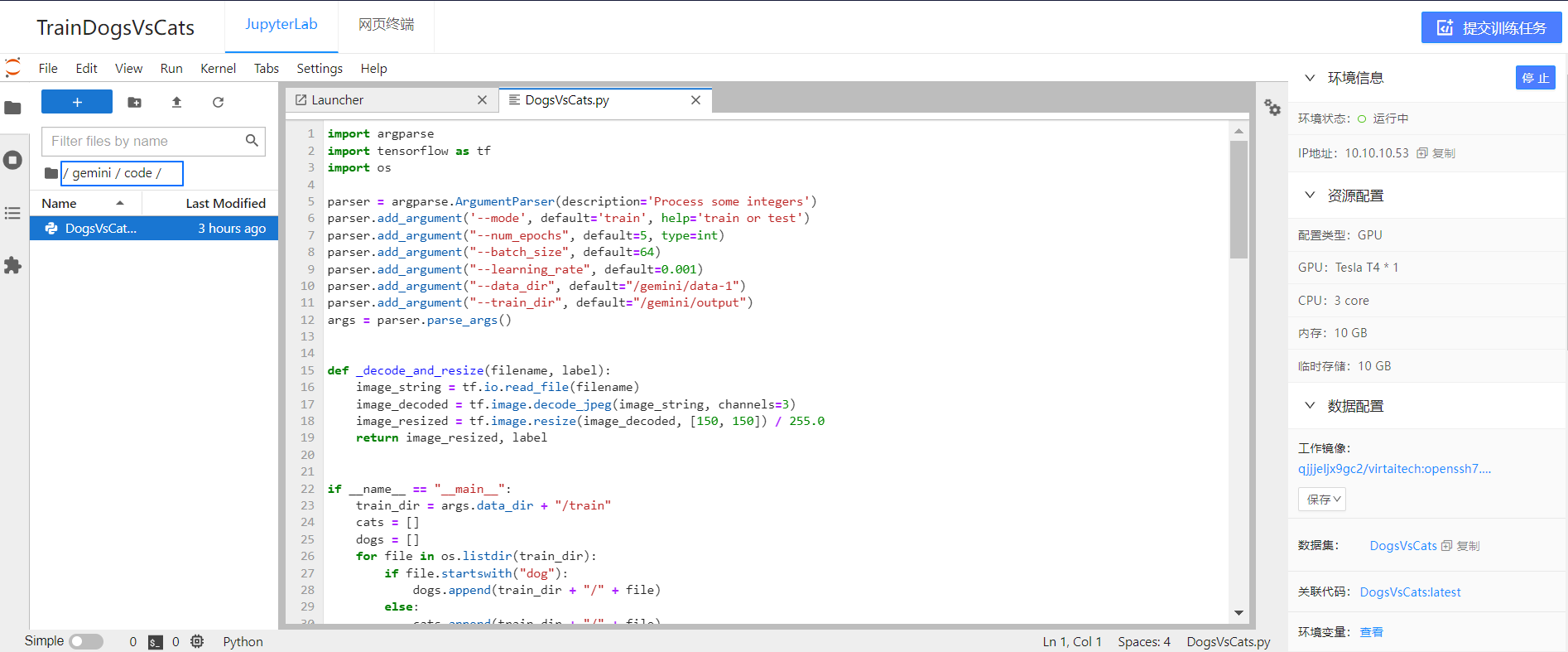1568x652 pixels.
Task: Click the code breadcrumb folder
Action: click(x=138, y=173)
